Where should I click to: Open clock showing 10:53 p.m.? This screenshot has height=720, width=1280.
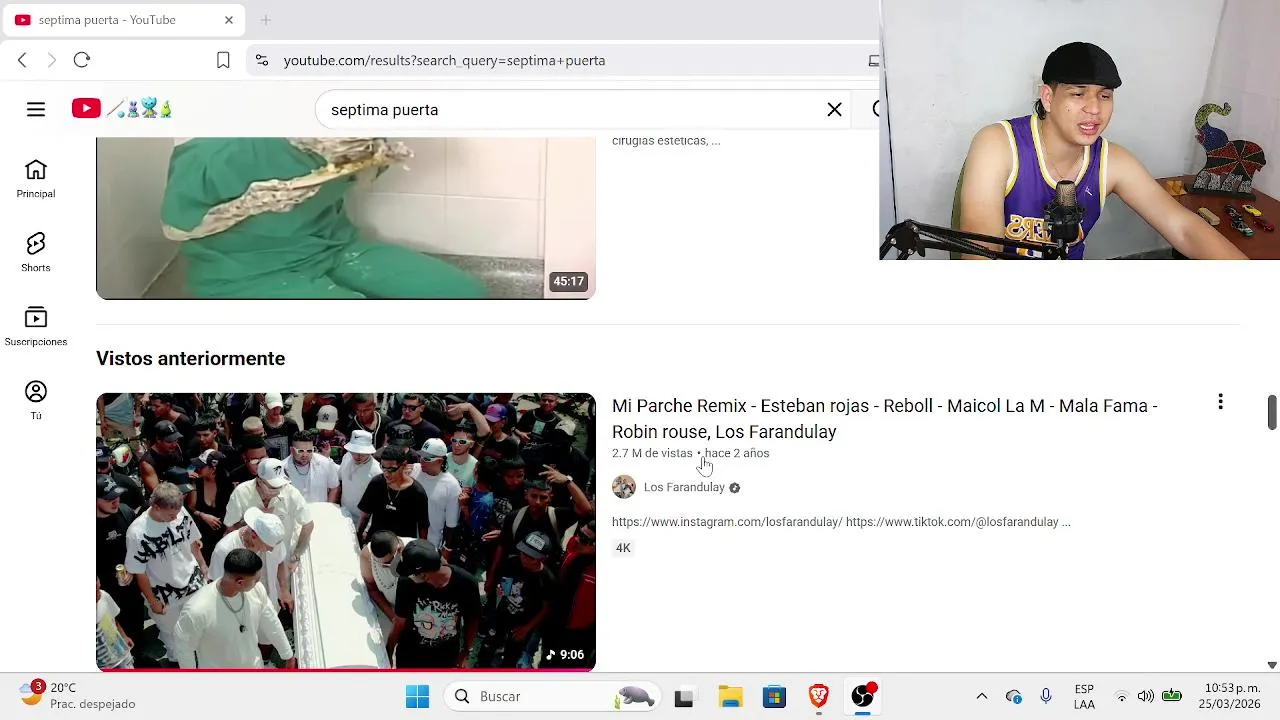point(1230,696)
